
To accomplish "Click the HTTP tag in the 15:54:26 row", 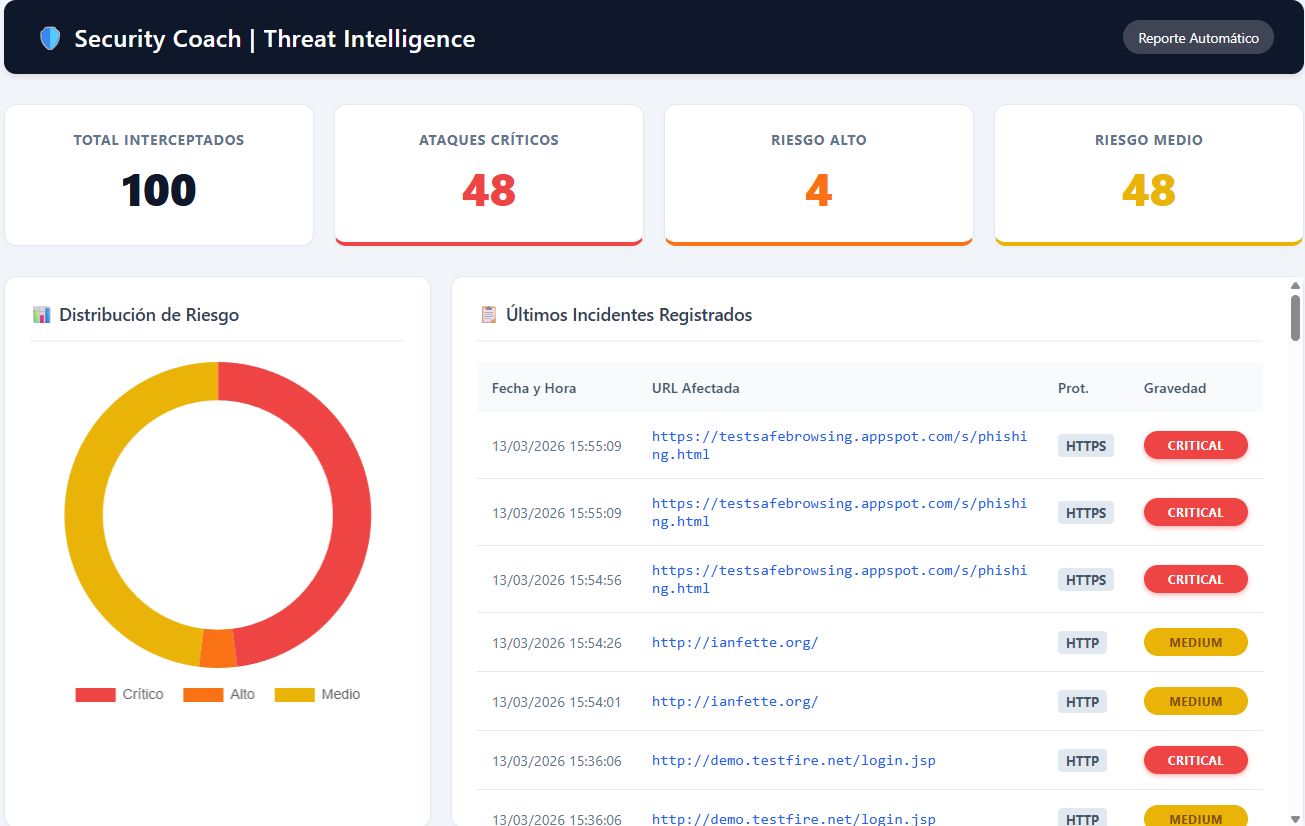I will [x=1082, y=643].
